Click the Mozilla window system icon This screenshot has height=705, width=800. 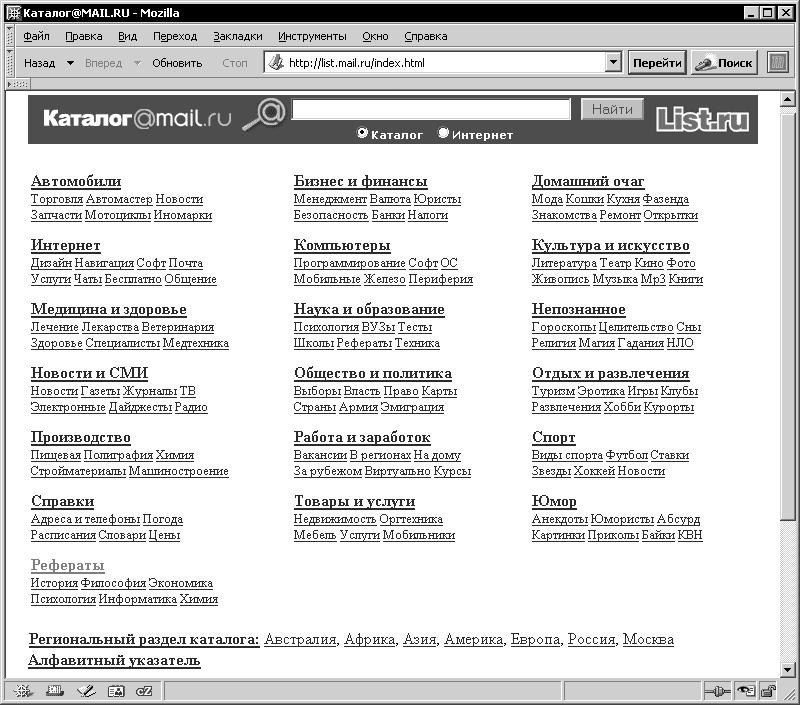(13, 13)
